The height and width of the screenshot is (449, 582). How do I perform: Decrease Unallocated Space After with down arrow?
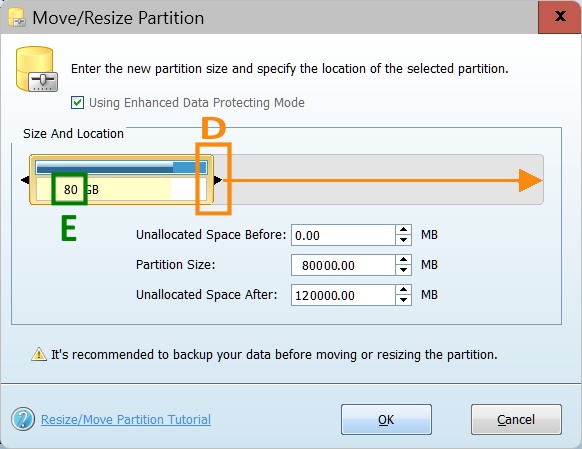coord(403,300)
